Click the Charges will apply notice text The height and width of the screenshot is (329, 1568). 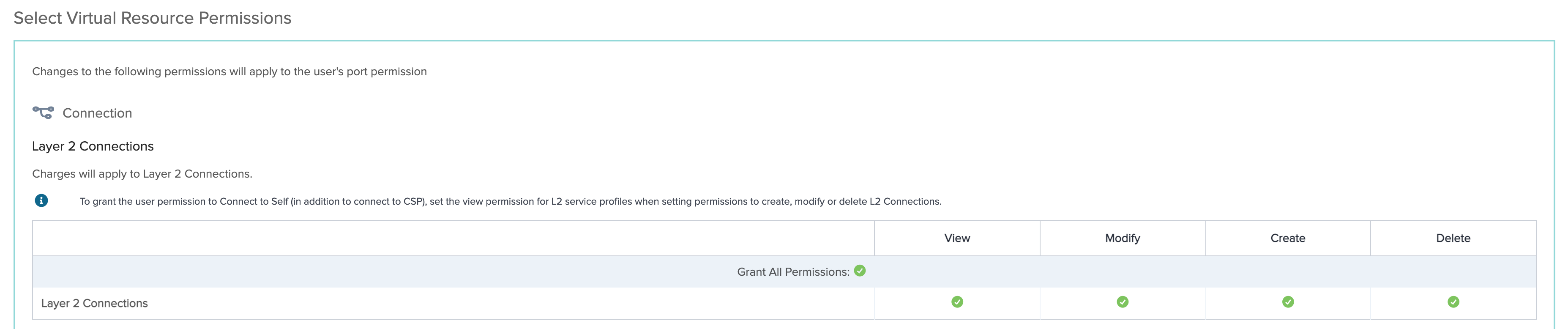(x=142, y=174)
